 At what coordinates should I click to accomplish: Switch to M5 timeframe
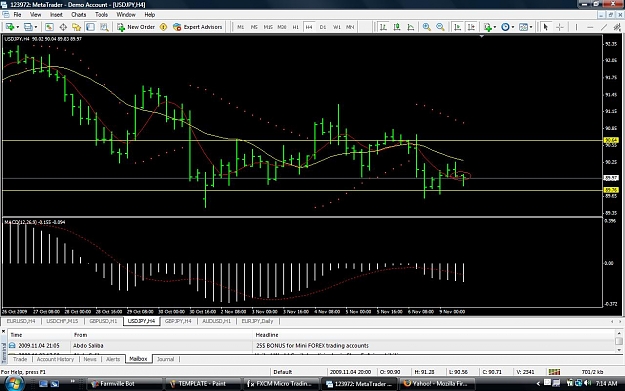[254, 27]
